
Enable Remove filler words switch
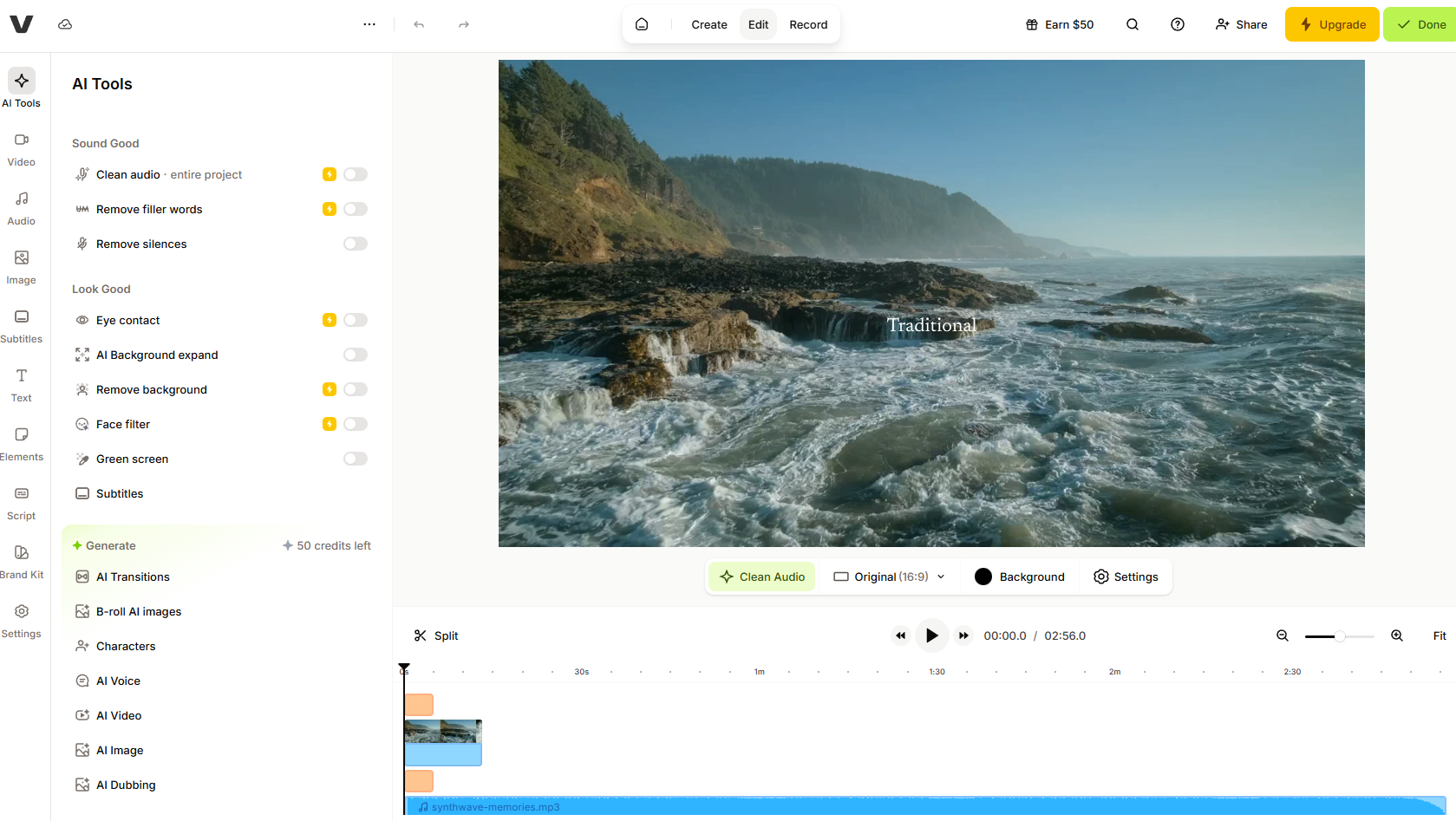(x=356, y=209)
